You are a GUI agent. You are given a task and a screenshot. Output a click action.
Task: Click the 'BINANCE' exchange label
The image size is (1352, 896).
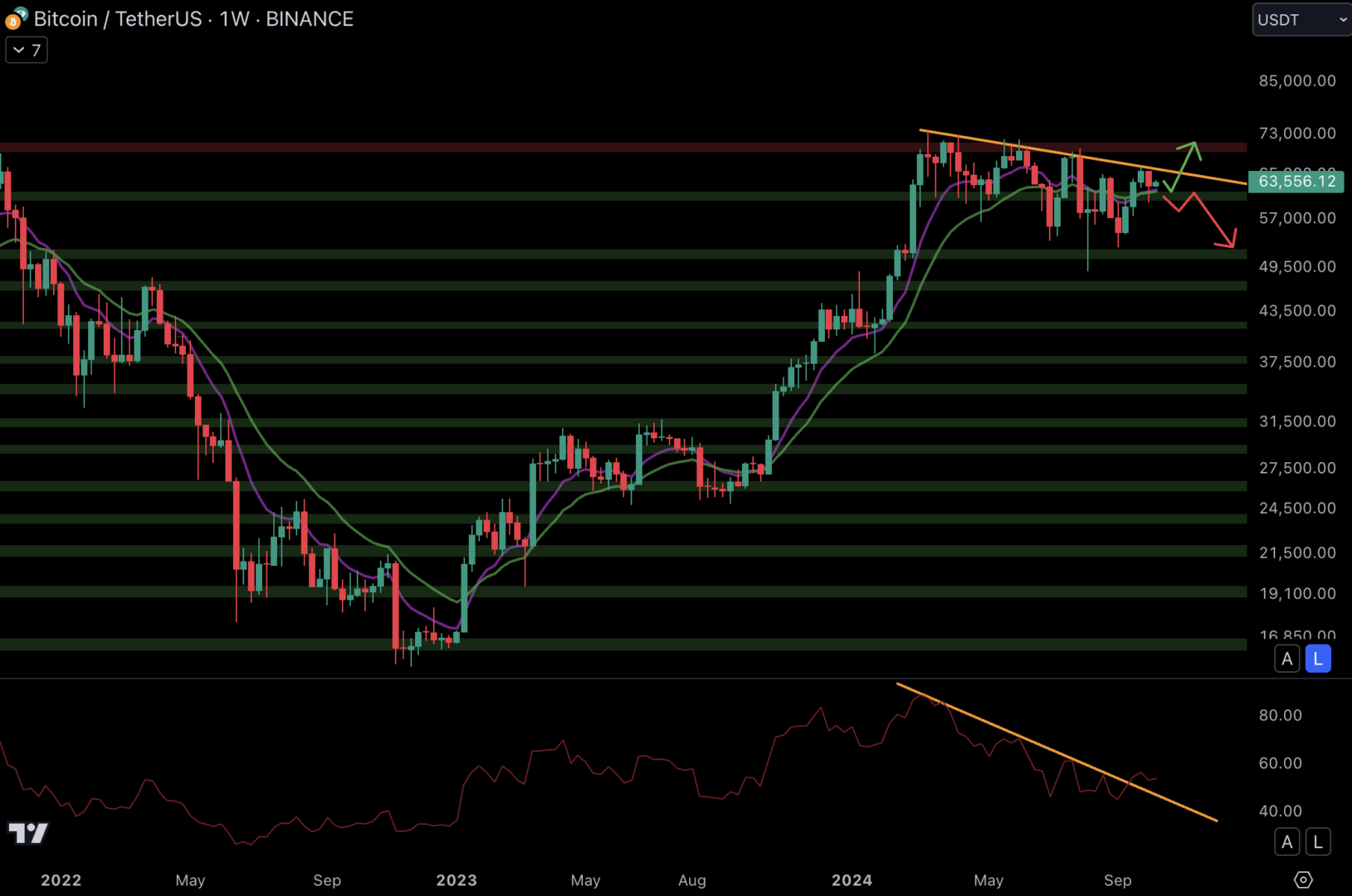click(x=310, y=18)
